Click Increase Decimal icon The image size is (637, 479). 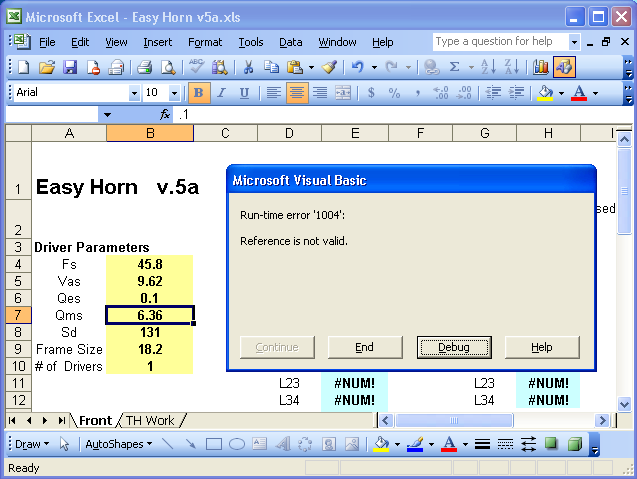click(x=441, y=93)
